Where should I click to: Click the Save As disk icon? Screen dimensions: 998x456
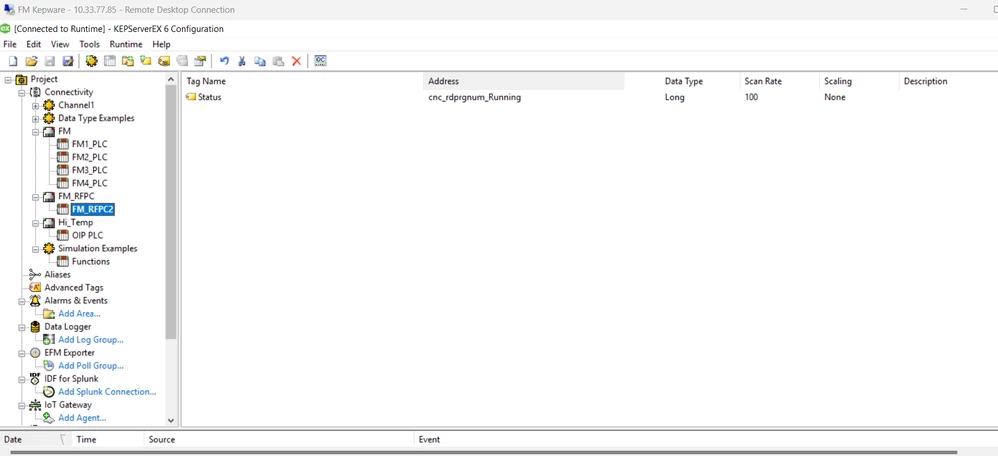coord(68,61)
